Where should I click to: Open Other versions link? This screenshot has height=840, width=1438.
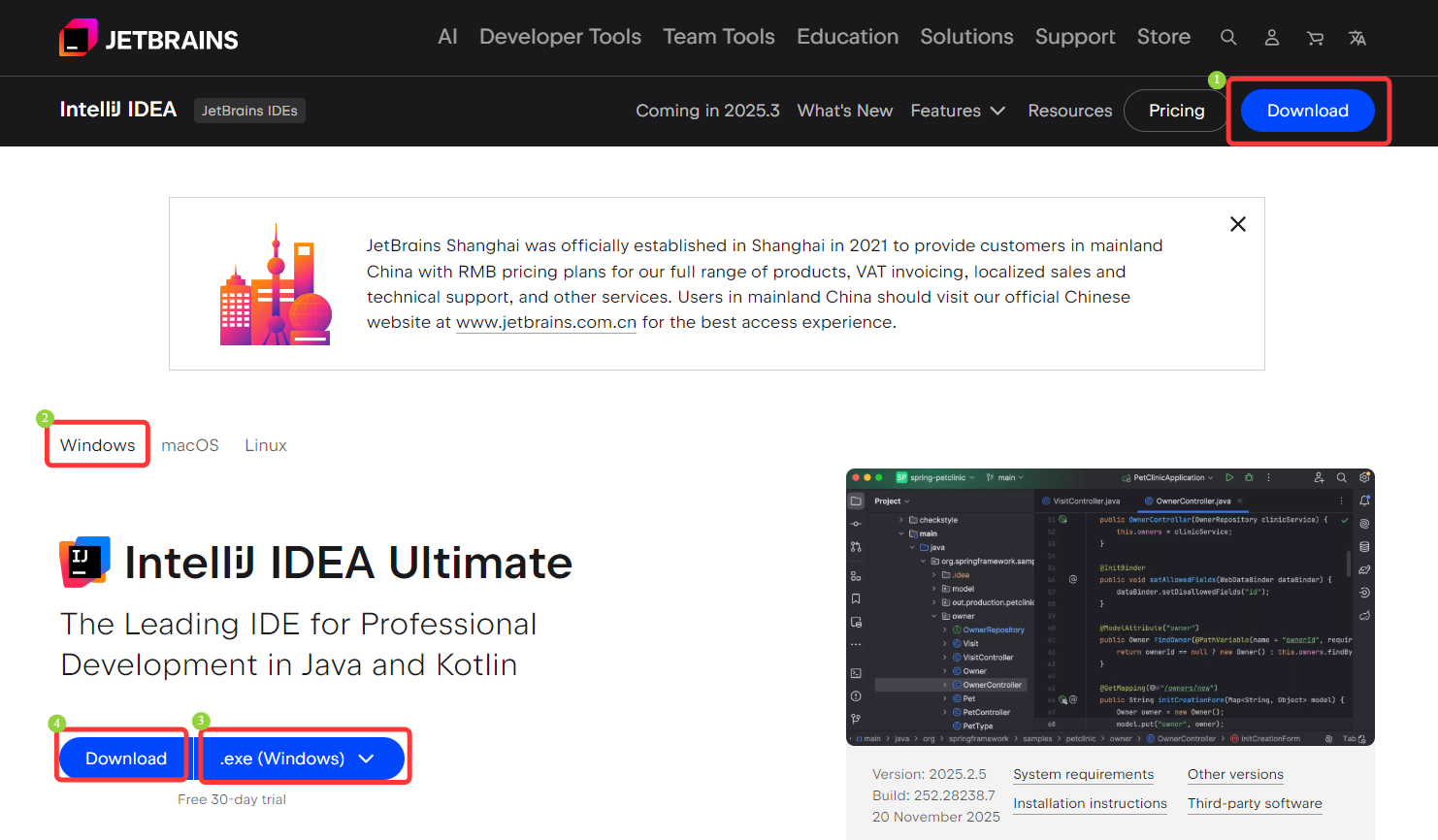1235,774
